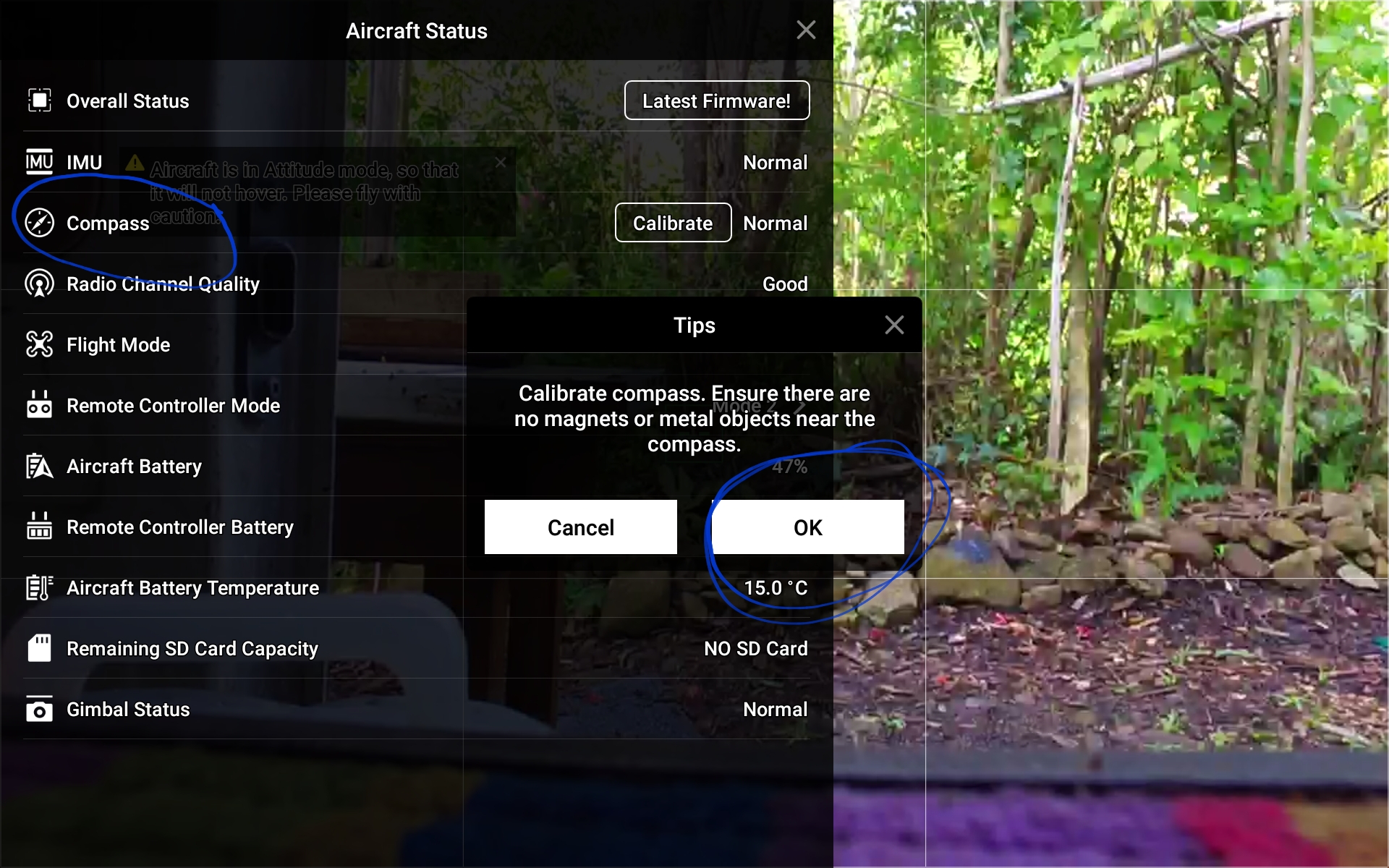This screenshot has height=868, width=1389.
Task: Click the yellow warning triangle icon
Action: [135, 163]
